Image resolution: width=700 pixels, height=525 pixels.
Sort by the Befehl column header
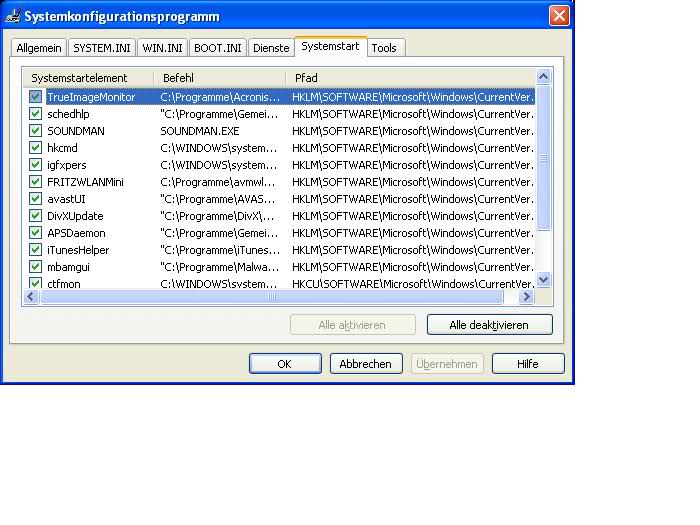click(x=220, y=78)
